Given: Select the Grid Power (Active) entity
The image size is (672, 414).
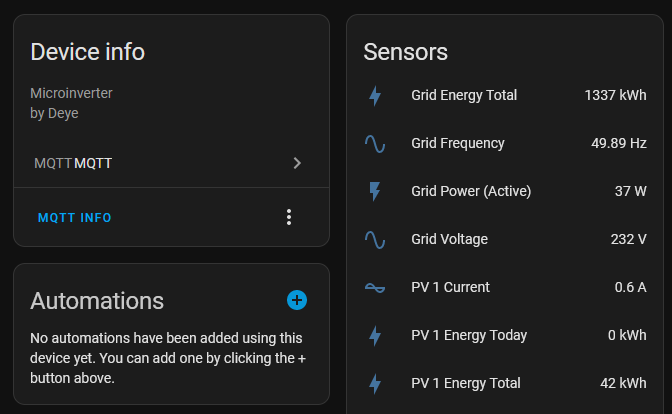Looking at the screenshot, I should (505, 191).
